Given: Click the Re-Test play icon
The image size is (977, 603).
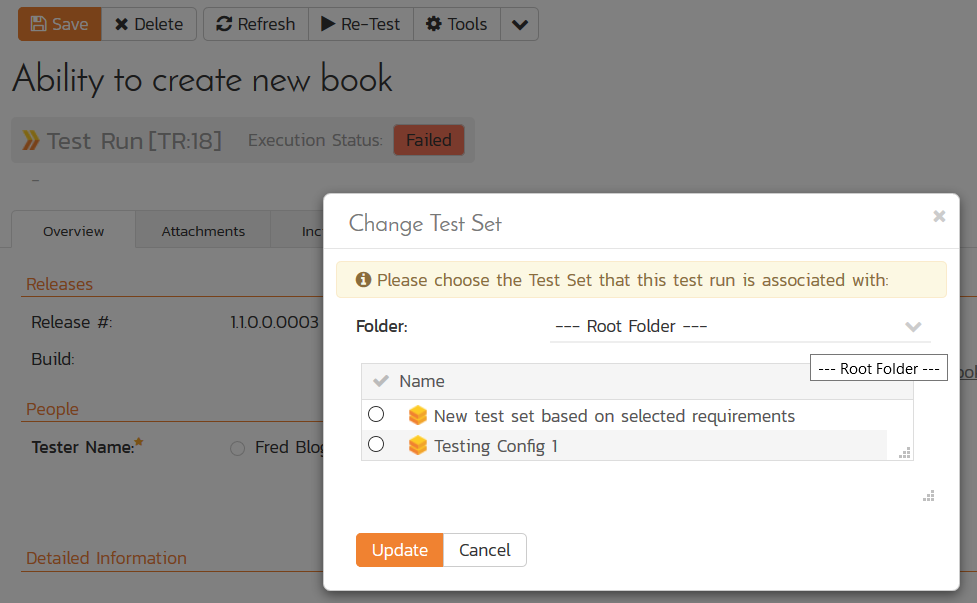Looking at the screenshot, I should 327,24.
